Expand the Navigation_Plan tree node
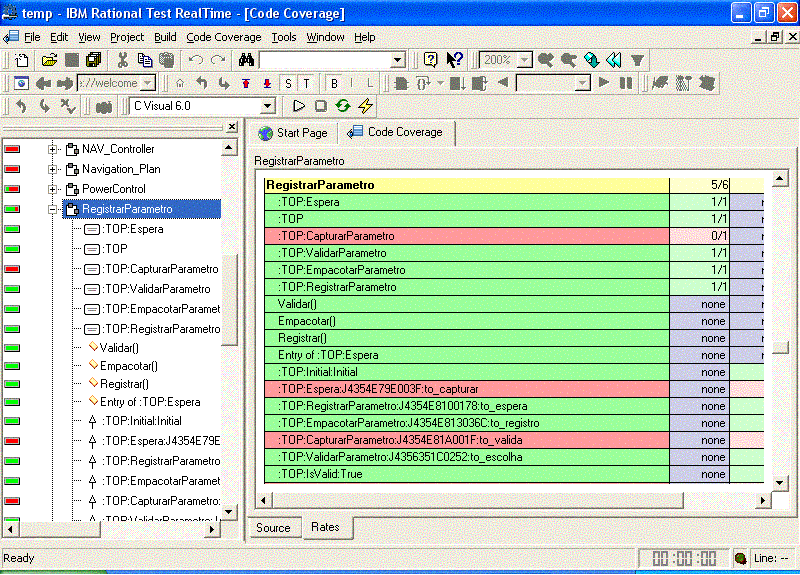 click(x=52, y=169)
